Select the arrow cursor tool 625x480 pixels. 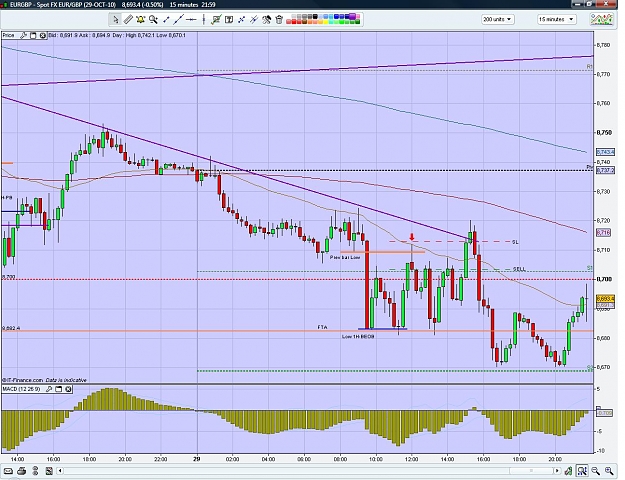115,20
